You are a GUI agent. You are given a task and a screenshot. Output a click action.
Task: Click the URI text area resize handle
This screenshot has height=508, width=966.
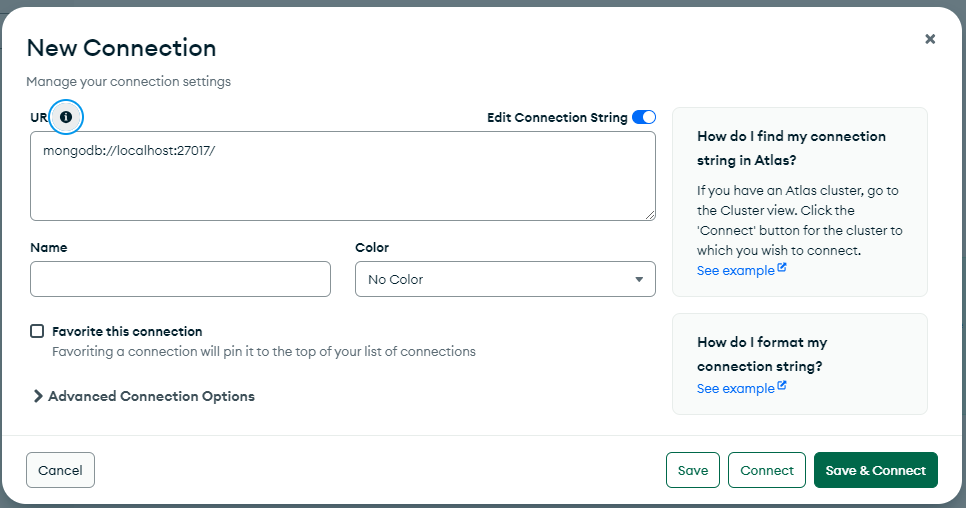click(650, 214)
